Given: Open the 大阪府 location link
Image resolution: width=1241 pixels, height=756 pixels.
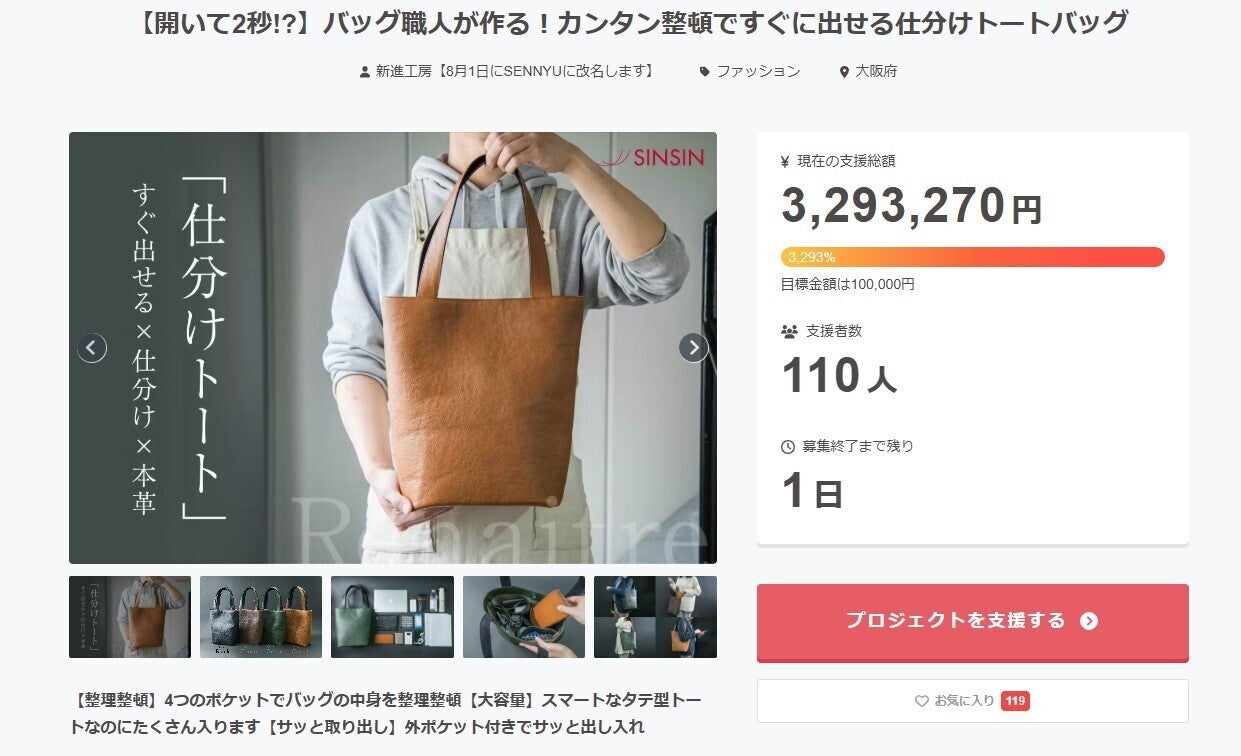Looking at the screenshot, I should point(876,72).
